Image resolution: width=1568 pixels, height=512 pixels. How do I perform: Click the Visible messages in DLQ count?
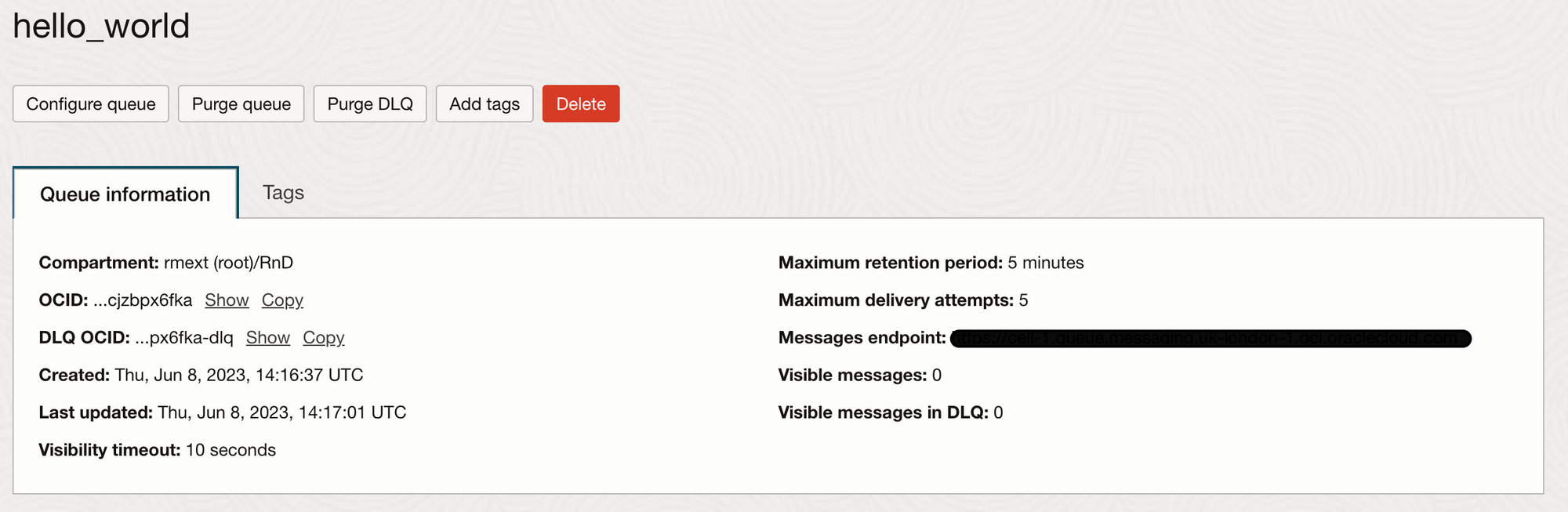point(998,412)
